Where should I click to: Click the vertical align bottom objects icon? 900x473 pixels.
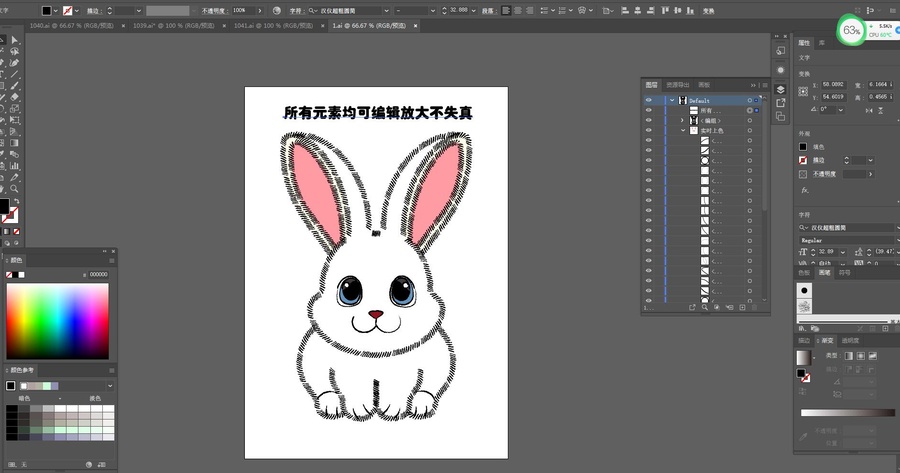coord(690,11)
